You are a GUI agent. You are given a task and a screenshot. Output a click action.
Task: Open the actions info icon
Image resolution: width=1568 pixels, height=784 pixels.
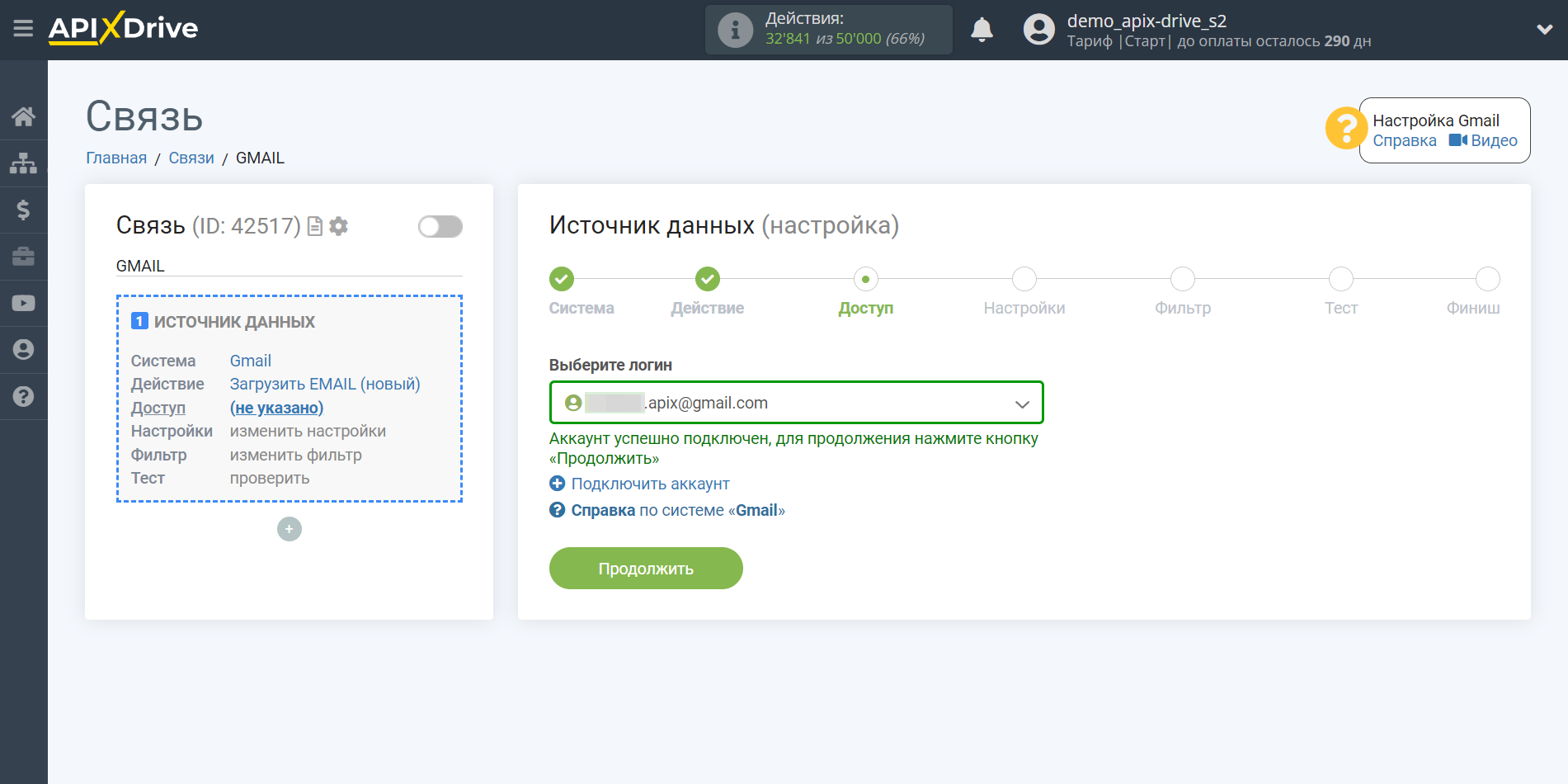coord(735,30)
